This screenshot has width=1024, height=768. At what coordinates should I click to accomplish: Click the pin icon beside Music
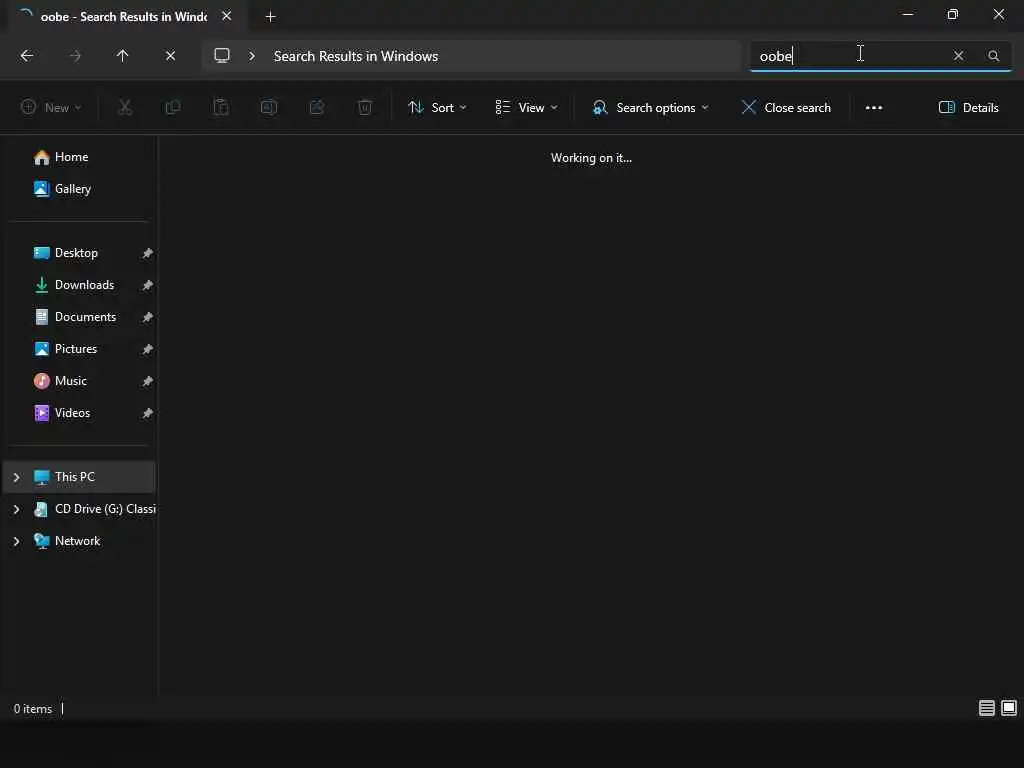coord(148,381)
